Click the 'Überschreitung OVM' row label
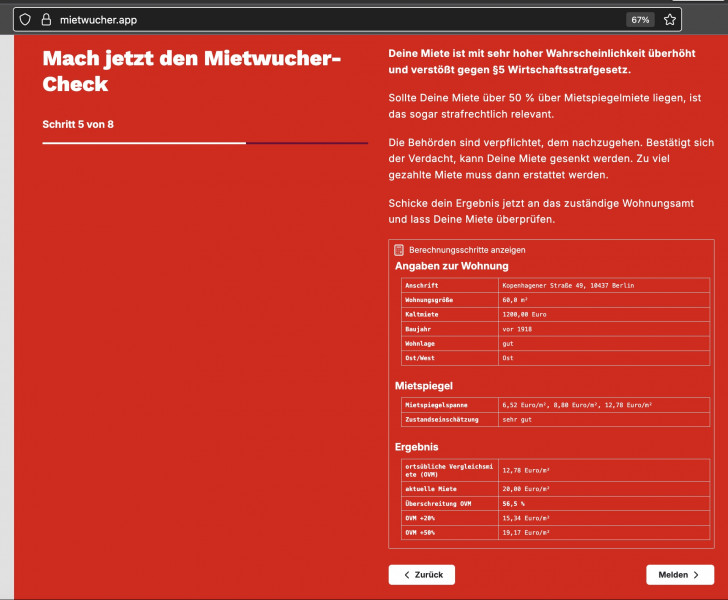Image resolution: width=728 pixels, height=600 pixels. coord(438,503)
